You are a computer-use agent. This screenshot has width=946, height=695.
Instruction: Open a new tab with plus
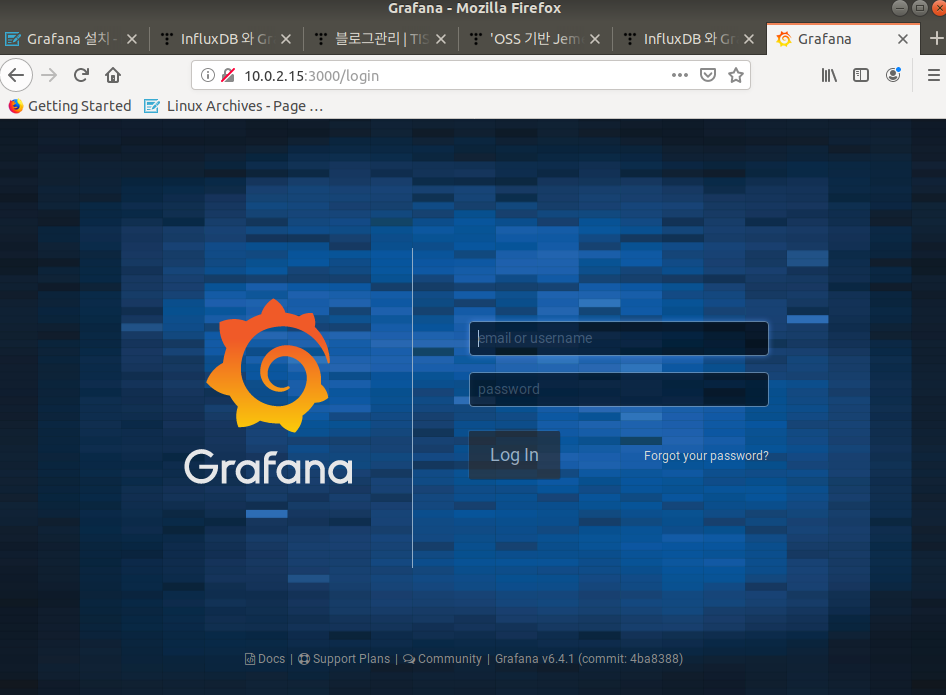(x=936, y=39)
